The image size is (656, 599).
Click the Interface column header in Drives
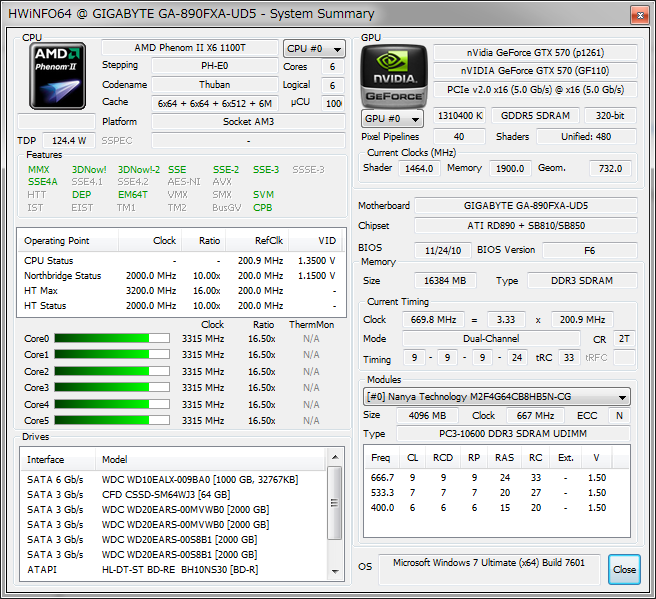[58, 459]
